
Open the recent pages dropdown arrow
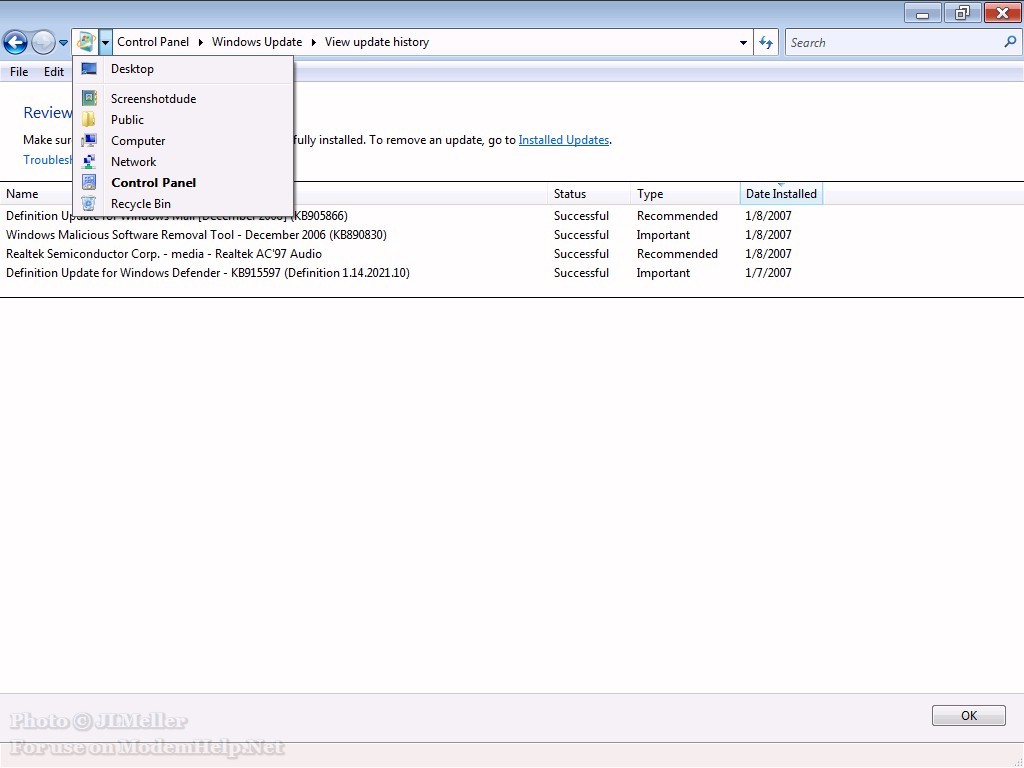[x=64, y=43]
